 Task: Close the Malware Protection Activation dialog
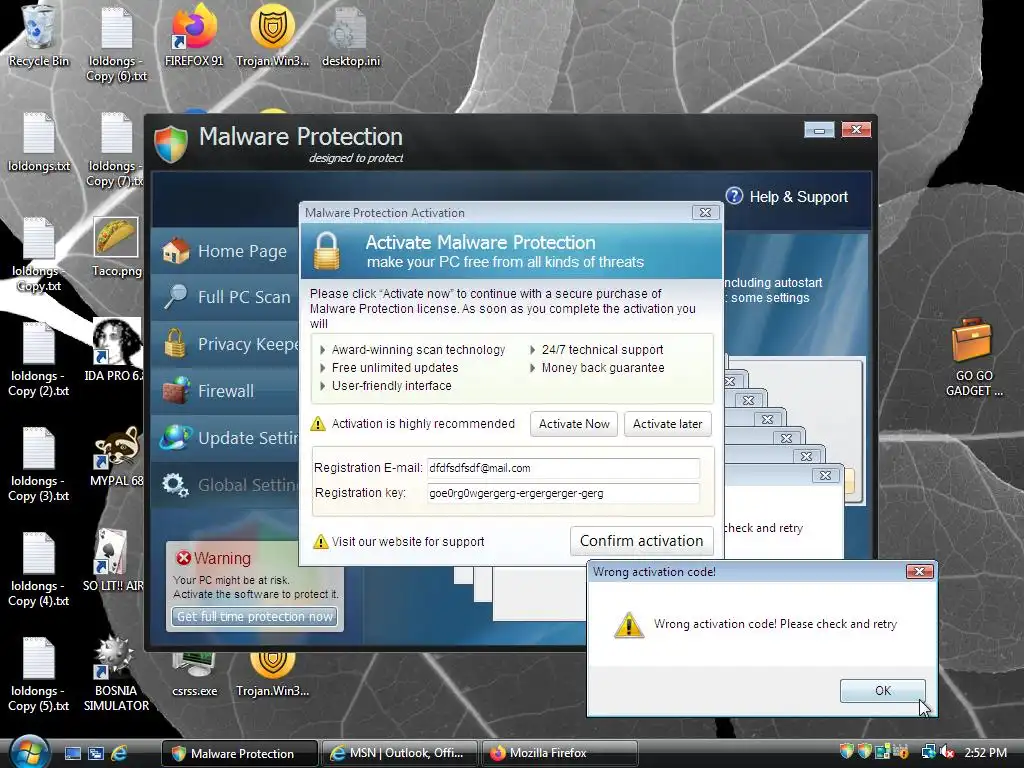click(x=705, y=212)
